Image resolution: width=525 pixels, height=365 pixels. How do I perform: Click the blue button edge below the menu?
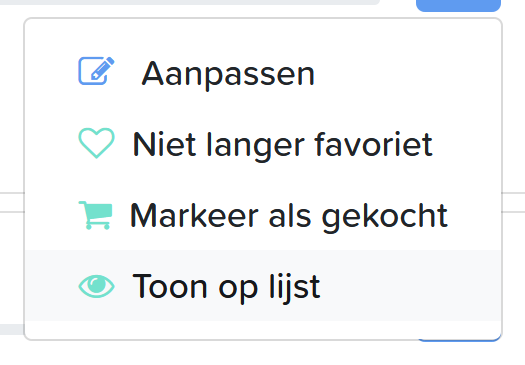[x=459, y=339]
